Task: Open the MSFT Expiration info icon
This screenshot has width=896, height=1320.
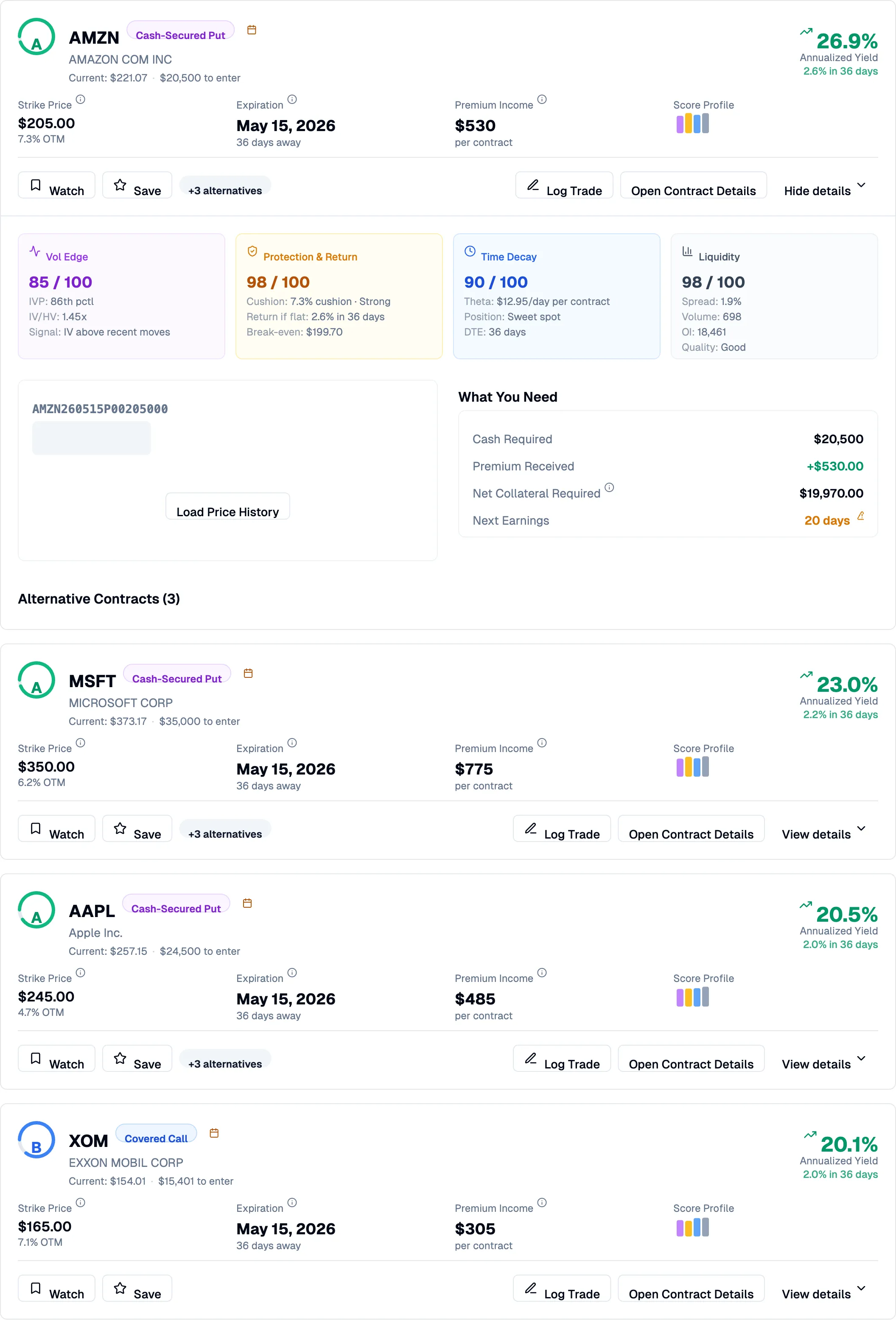Action: pos(292,743)
